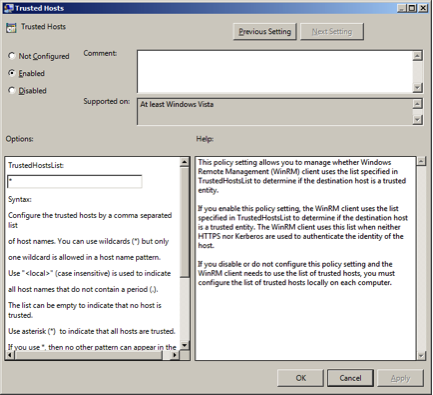Click the Trusted Hosts policy icon
Viewport: 433px width, 395px height.
(11, 28)
